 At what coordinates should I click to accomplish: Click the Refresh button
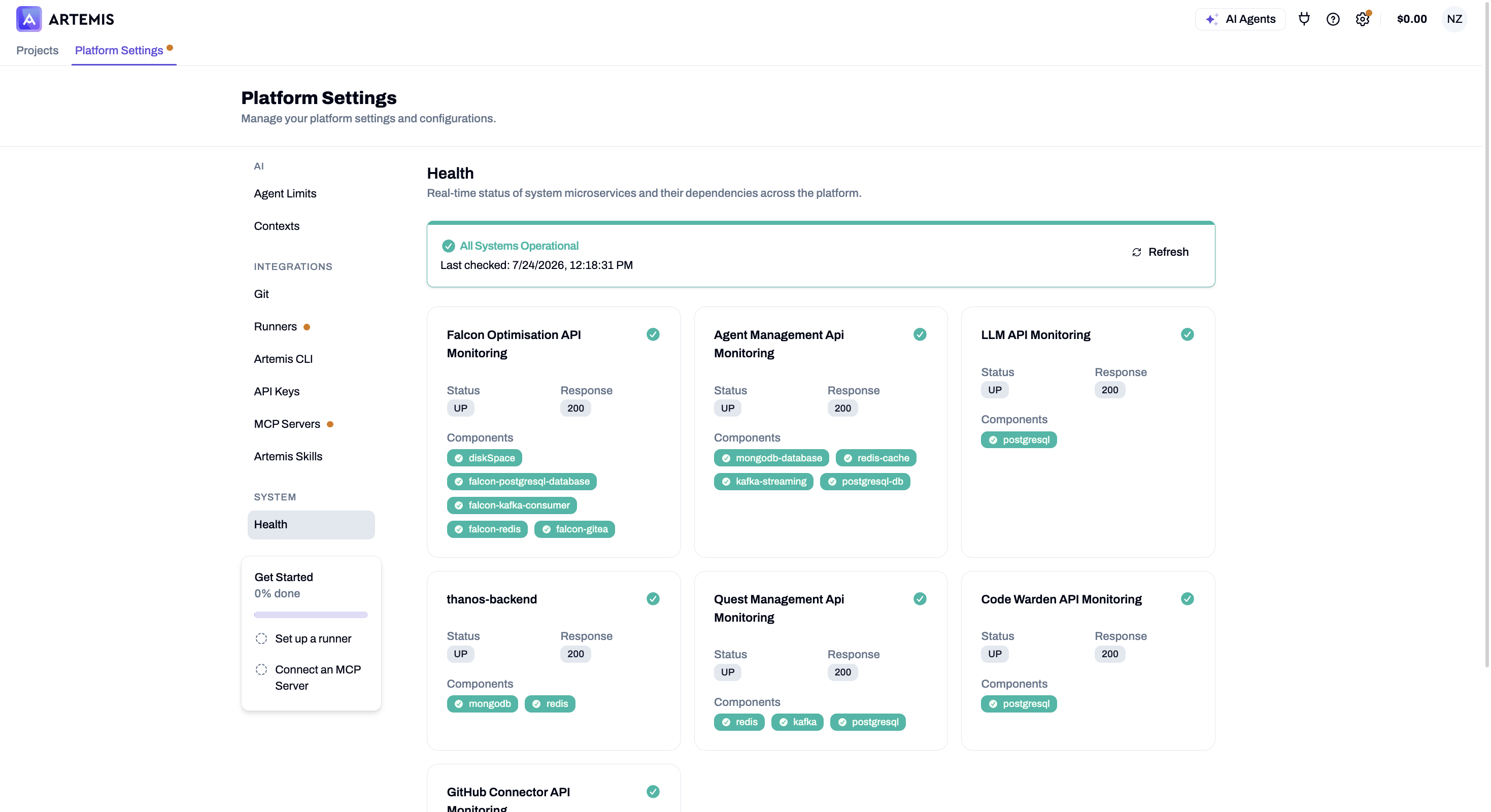[x=1160, y=252]
